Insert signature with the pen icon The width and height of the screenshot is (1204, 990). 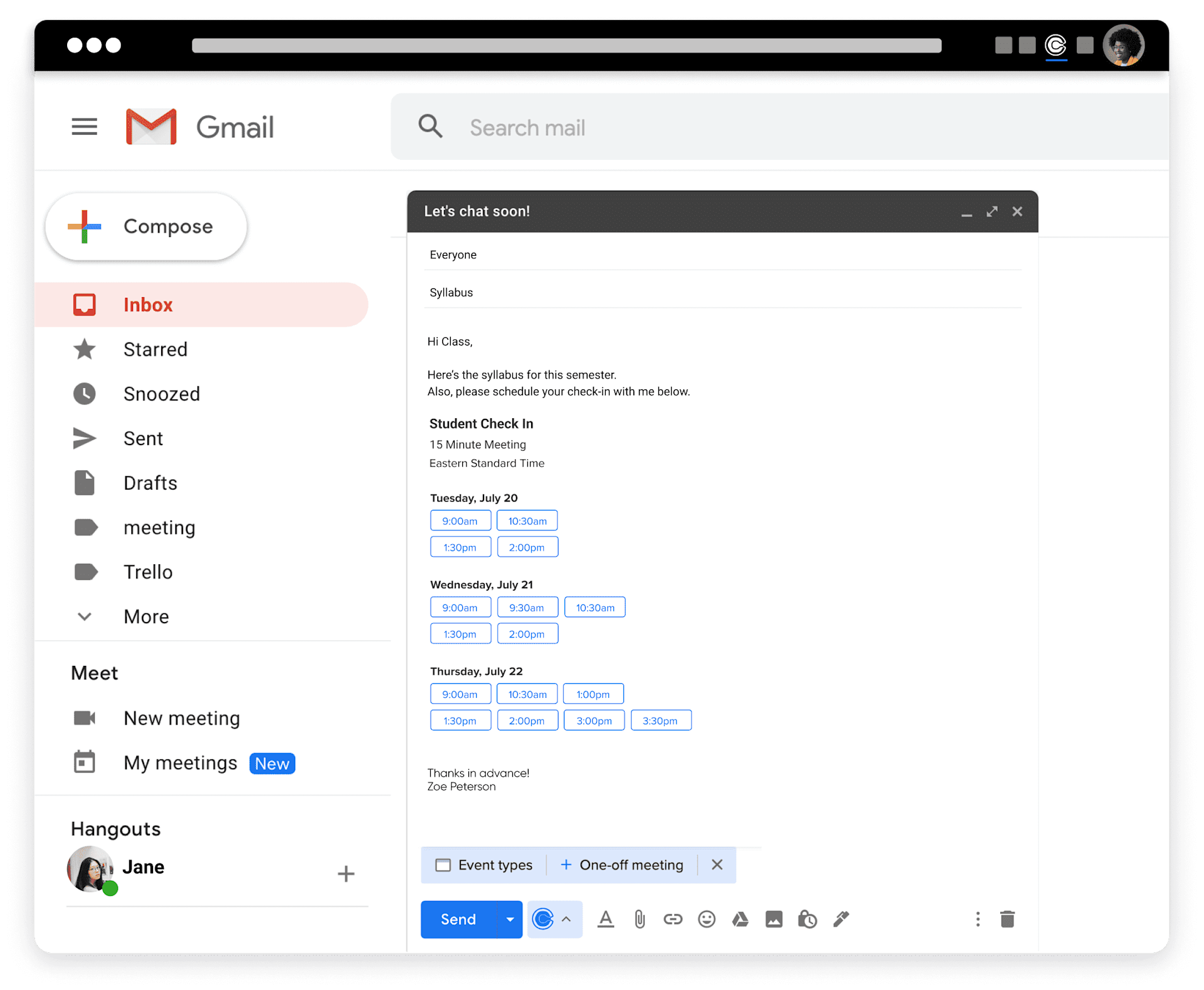(x=840, y=919)
